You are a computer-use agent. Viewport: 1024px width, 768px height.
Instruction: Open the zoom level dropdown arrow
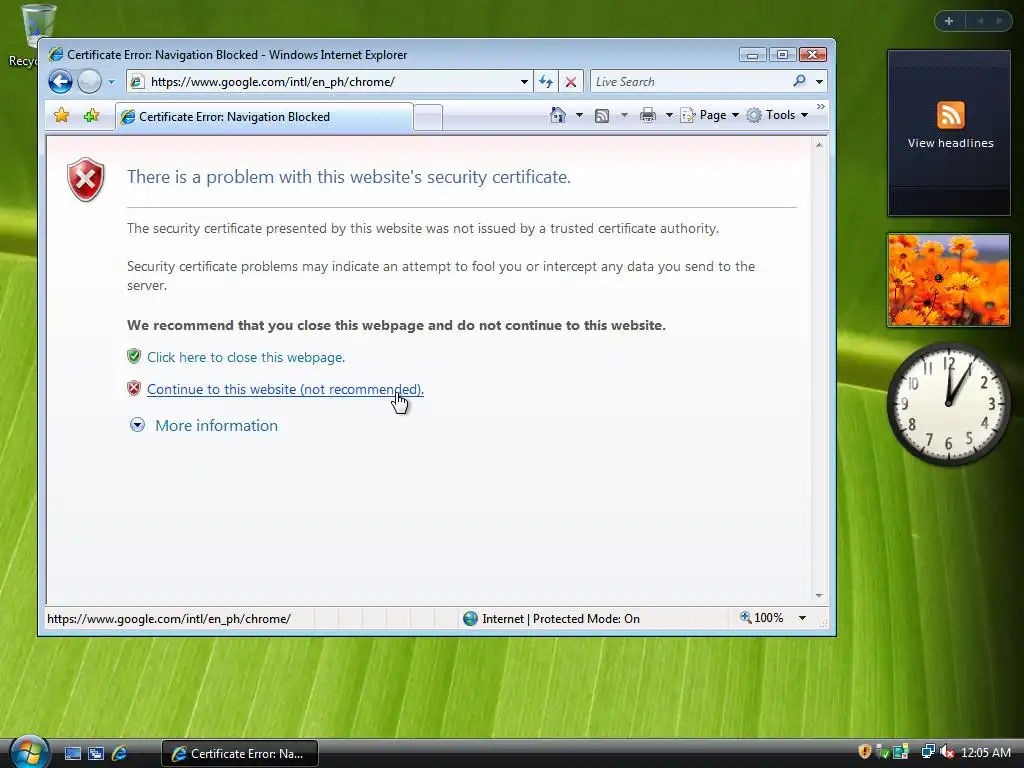click(x=802, y=618)
